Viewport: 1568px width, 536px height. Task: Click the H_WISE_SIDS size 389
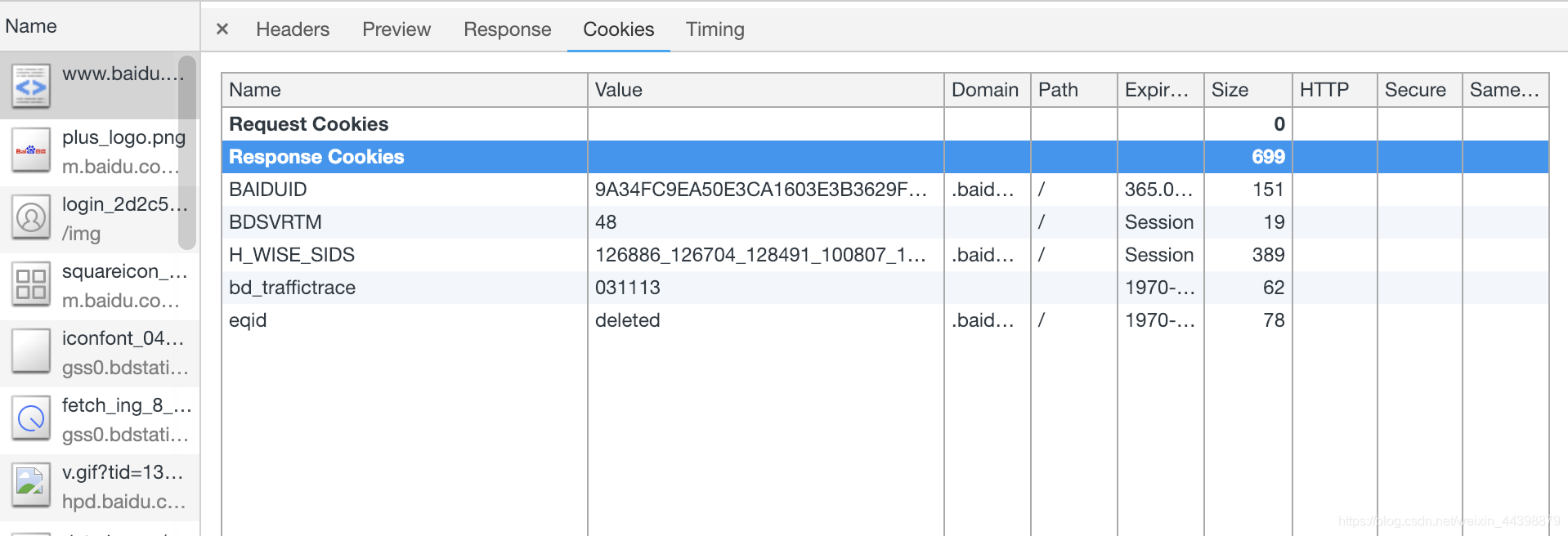[1268, 255]
